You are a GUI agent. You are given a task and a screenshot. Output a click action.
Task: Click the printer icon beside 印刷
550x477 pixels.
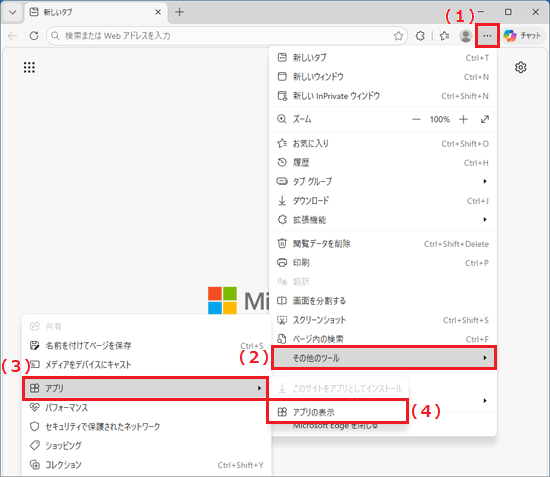coord(282,263)
